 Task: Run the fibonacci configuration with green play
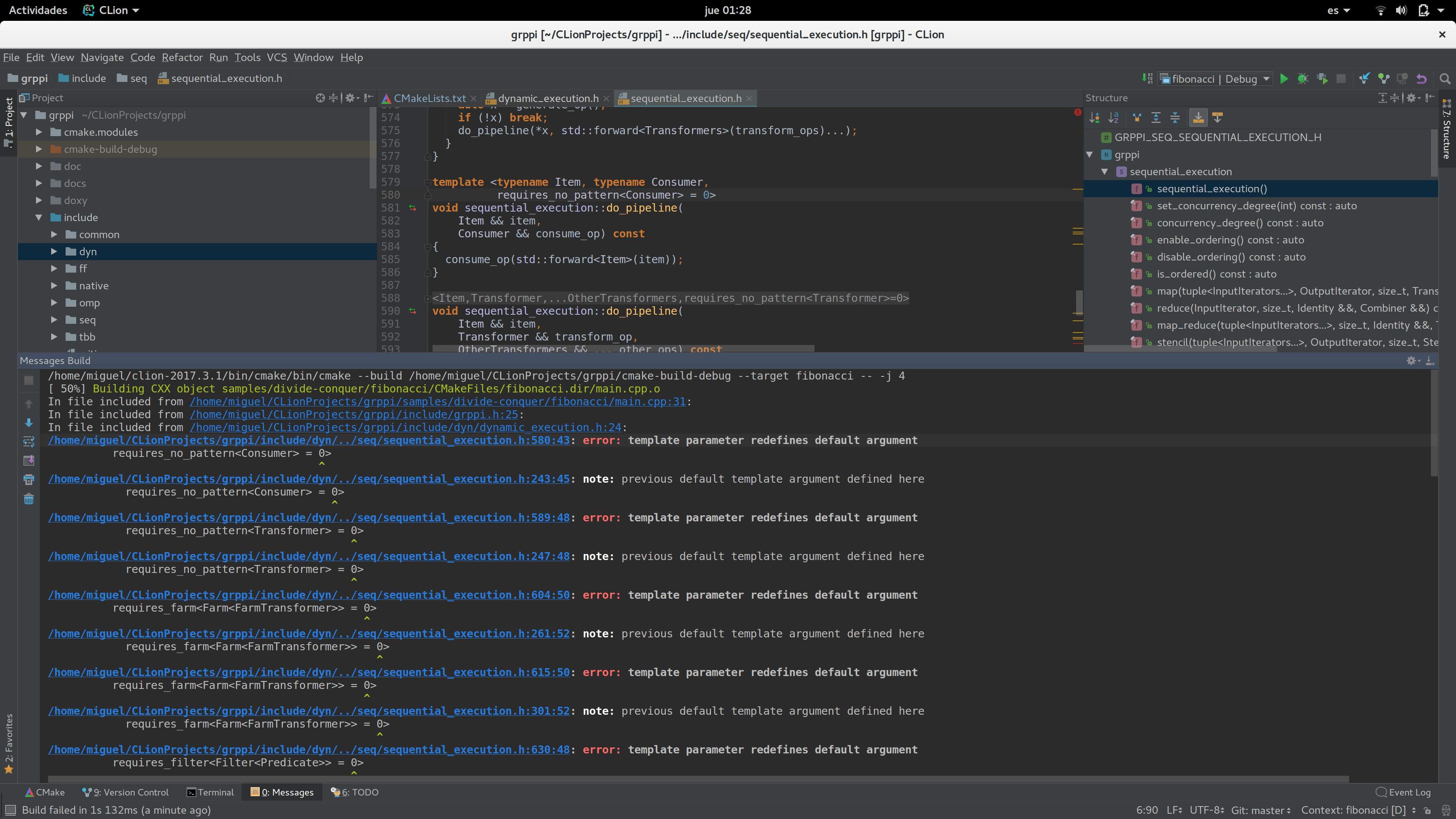1283,78
